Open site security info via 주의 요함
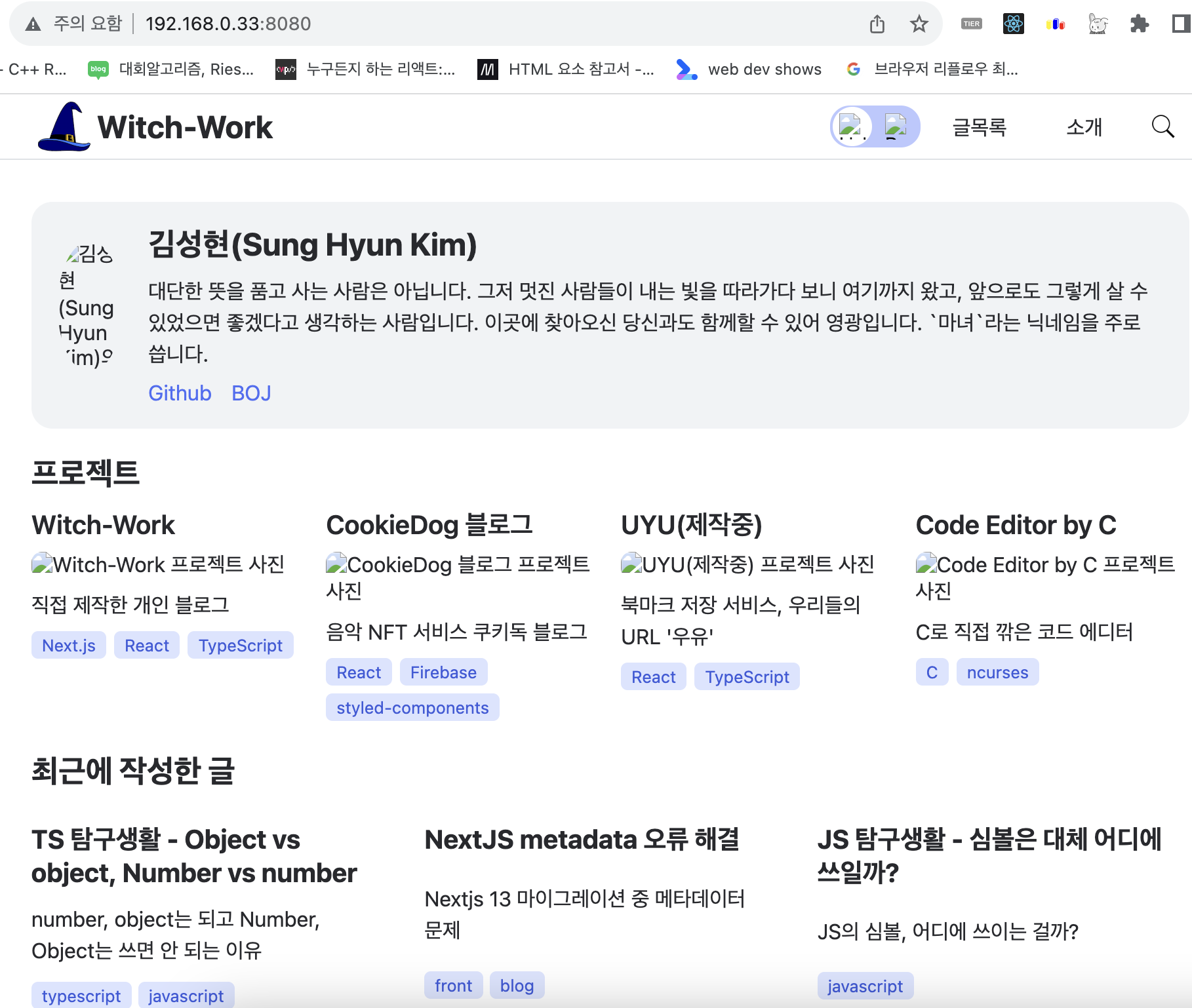The width and height of the screenshot is (1192, 1008). [87, 23]
